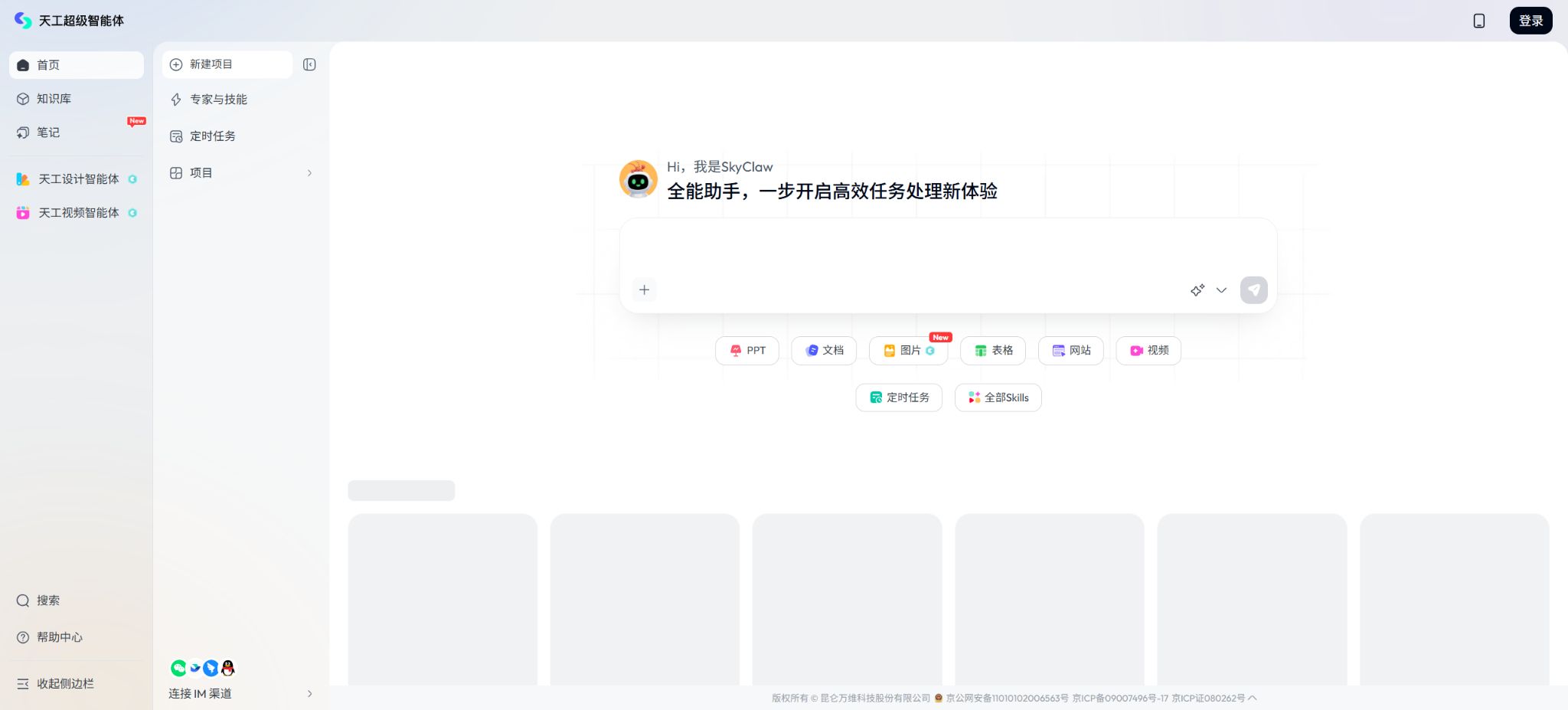Click the clock calendar 定时任务 icon in panel
This screenshot has width=1568, height=710.
point(176,136)
